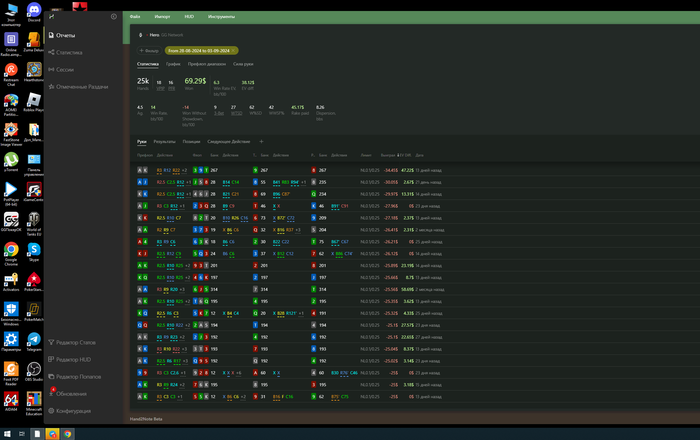The image size is (700, 440).
Task: Click the date range filter chip
Action: click(x=199, y=50)
